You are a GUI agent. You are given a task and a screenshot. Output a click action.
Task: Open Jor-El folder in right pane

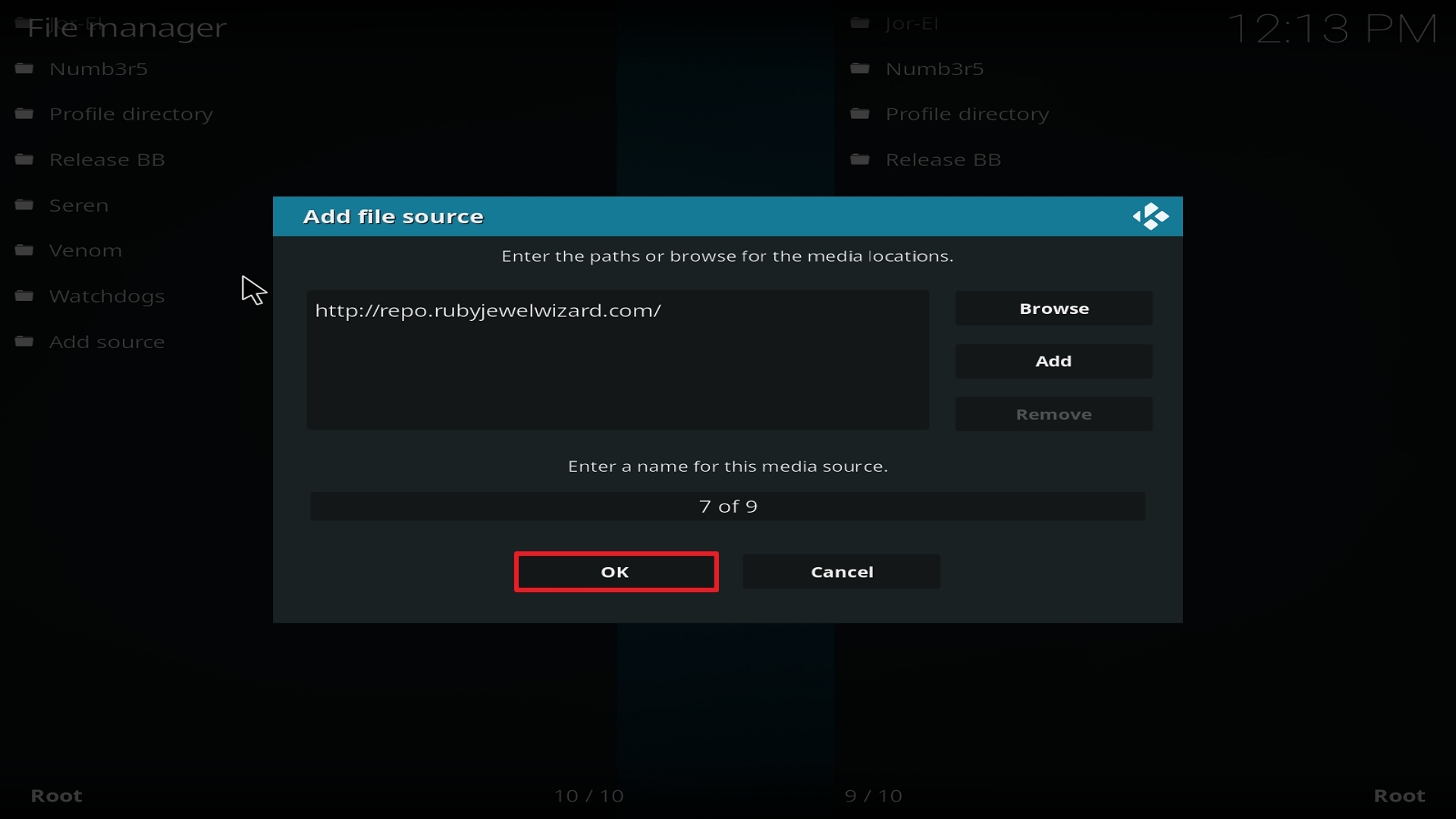click(912, 24)
